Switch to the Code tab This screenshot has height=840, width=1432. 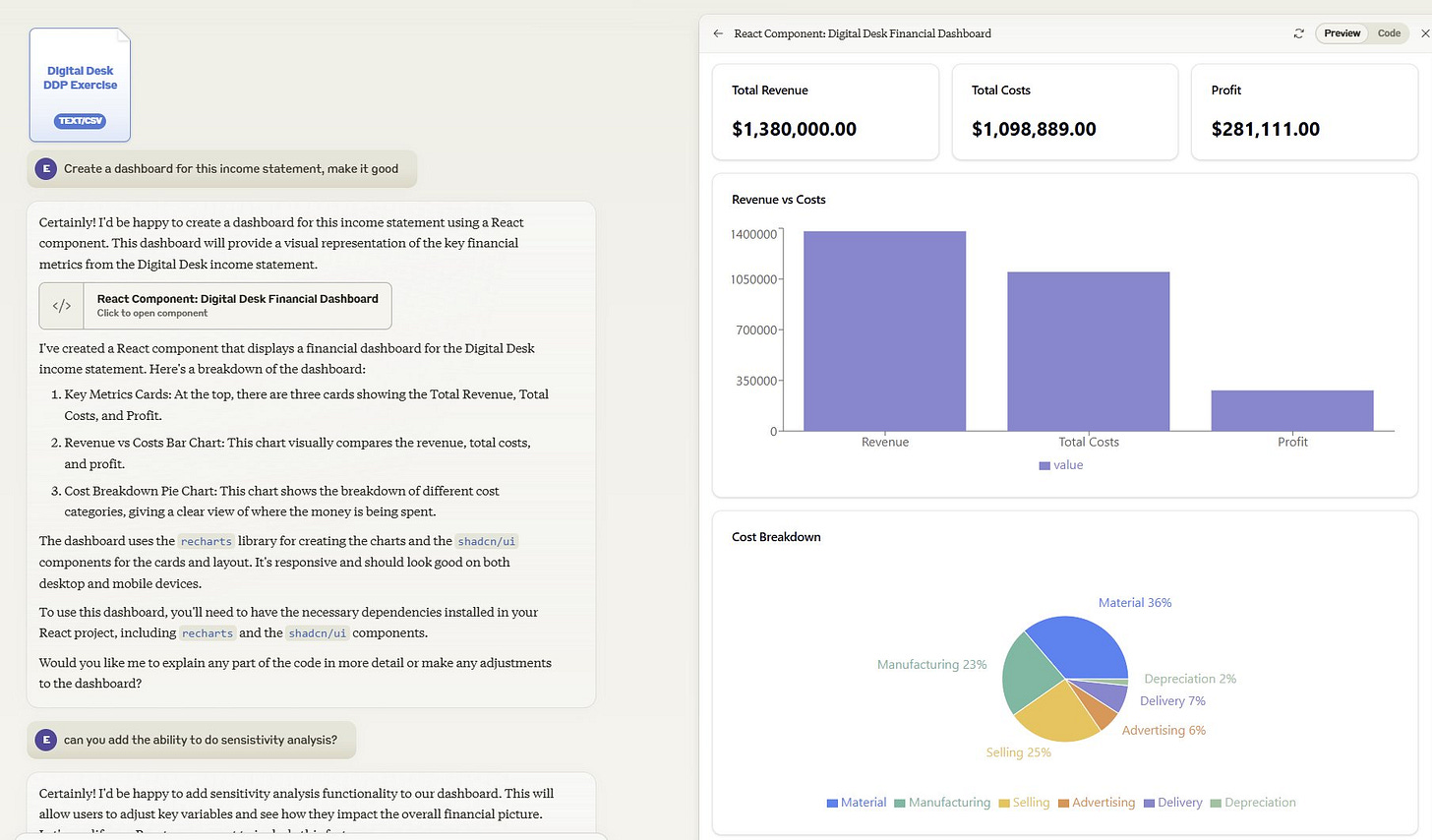(1389, 33)
